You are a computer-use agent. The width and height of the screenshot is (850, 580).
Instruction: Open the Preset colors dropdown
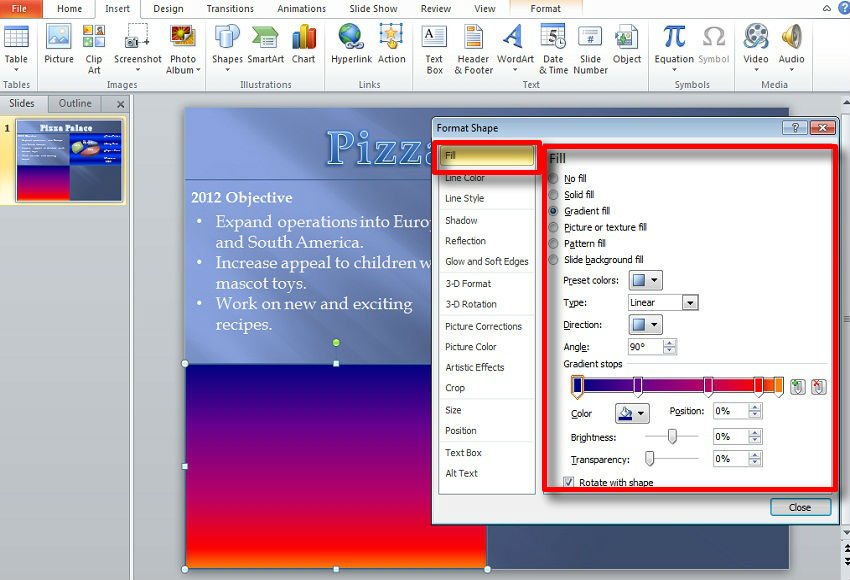tap(645, 281)
